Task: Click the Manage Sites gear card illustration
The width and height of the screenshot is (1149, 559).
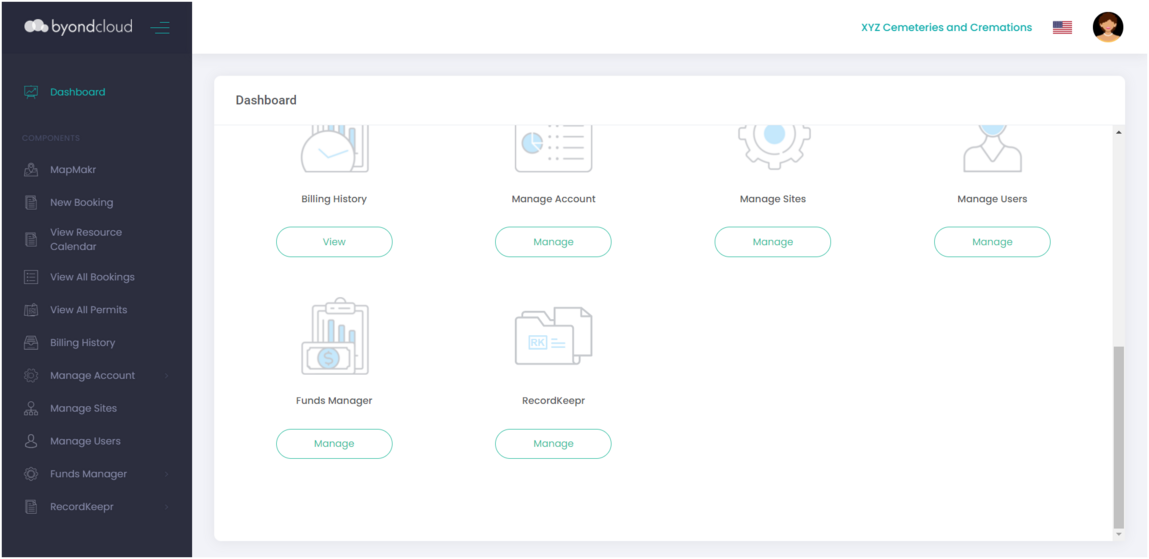Action: (x=774, y=148)
